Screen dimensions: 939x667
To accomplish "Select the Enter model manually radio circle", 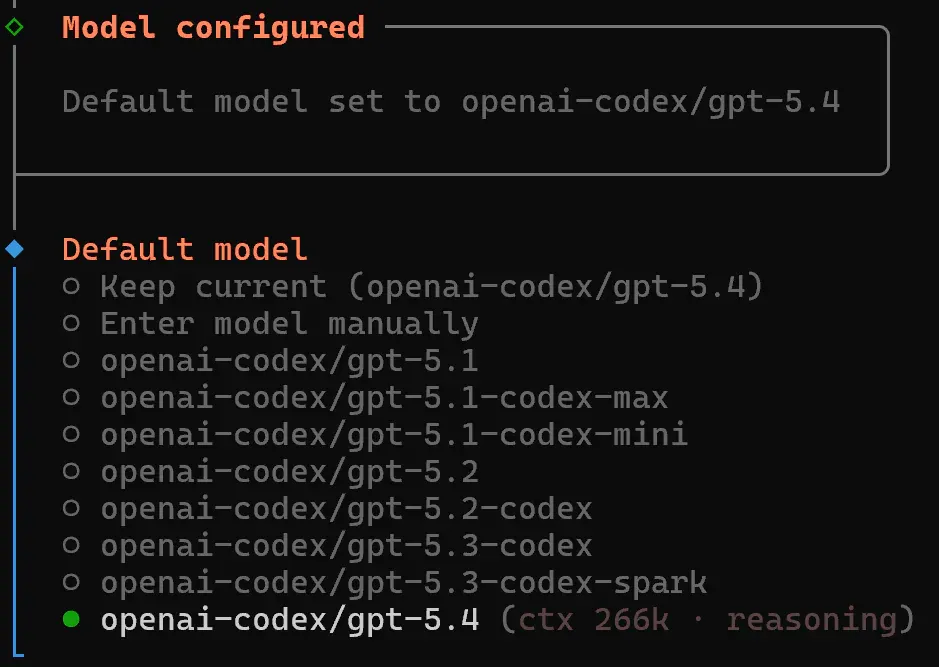I will (x=71, y=323).
